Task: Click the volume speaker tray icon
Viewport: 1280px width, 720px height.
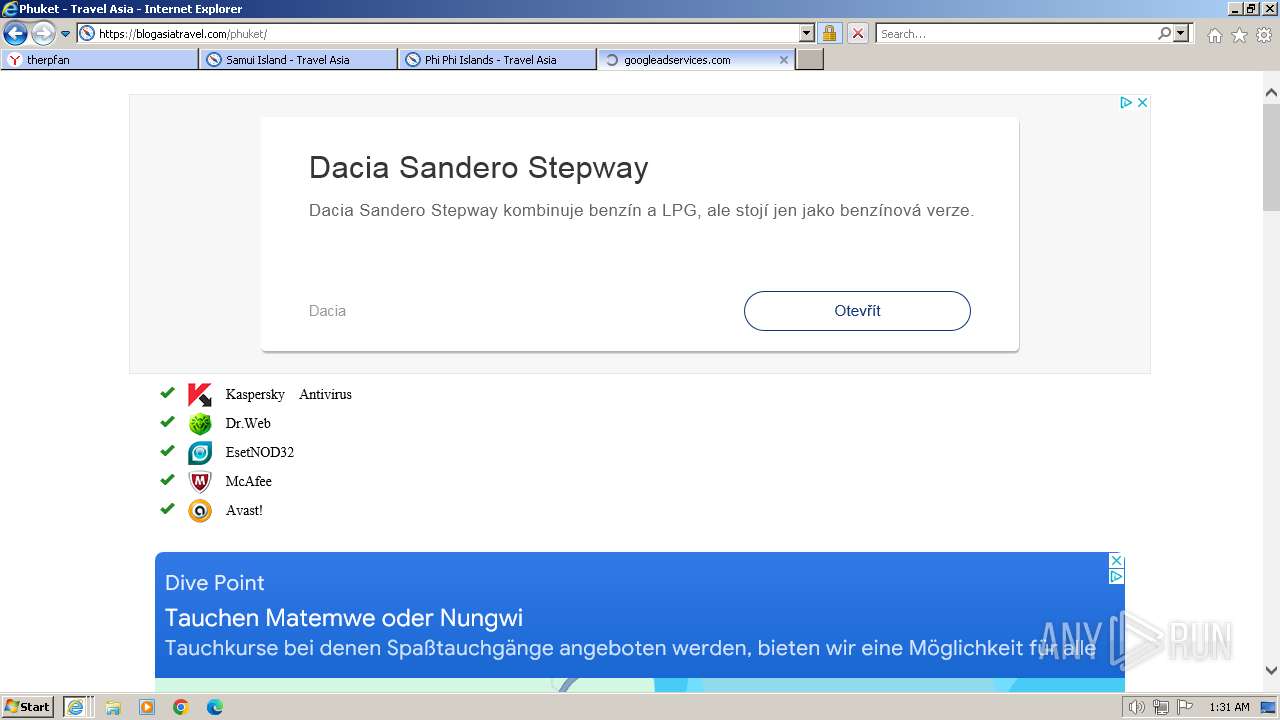Action: point(1136,707)
